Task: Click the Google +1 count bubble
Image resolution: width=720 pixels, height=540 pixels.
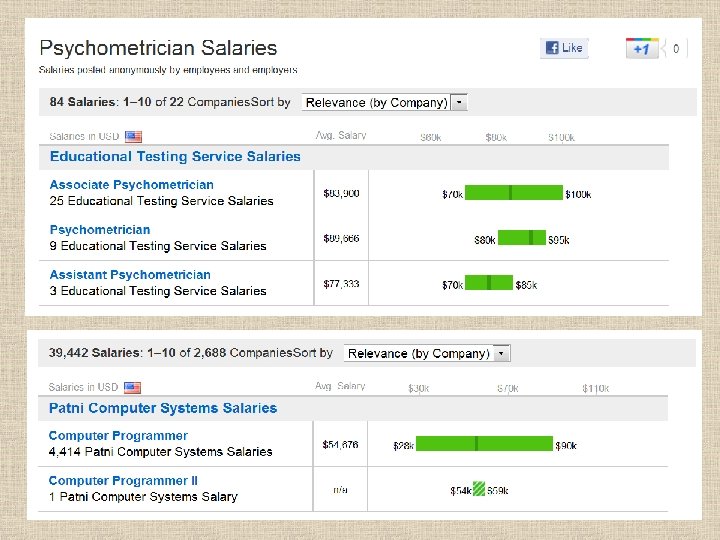Action: click(x=676, y=48)
